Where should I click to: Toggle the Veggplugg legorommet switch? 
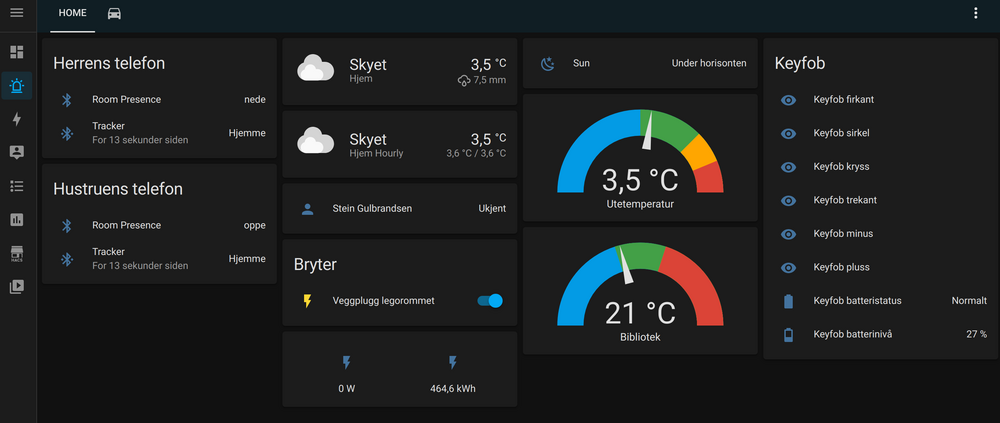pyautogui.click(x=489, y=300)
